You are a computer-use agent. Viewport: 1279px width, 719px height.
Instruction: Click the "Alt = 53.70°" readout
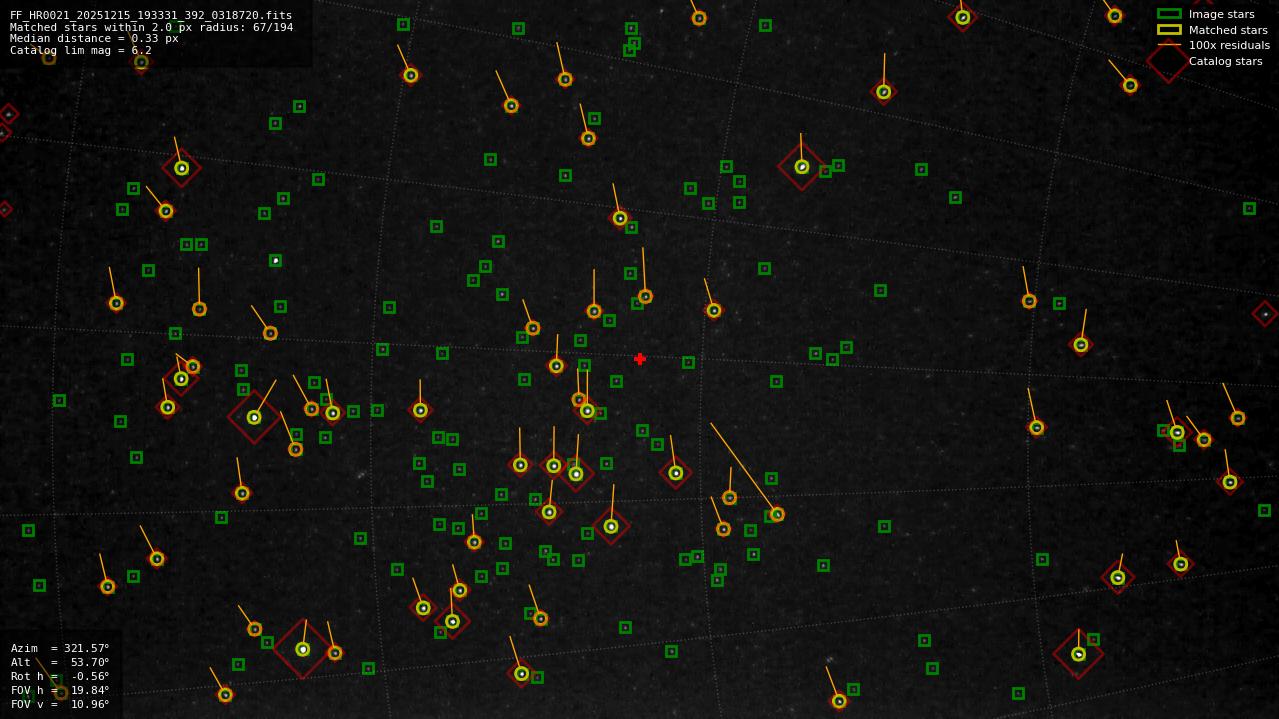[x=60, y=662]
